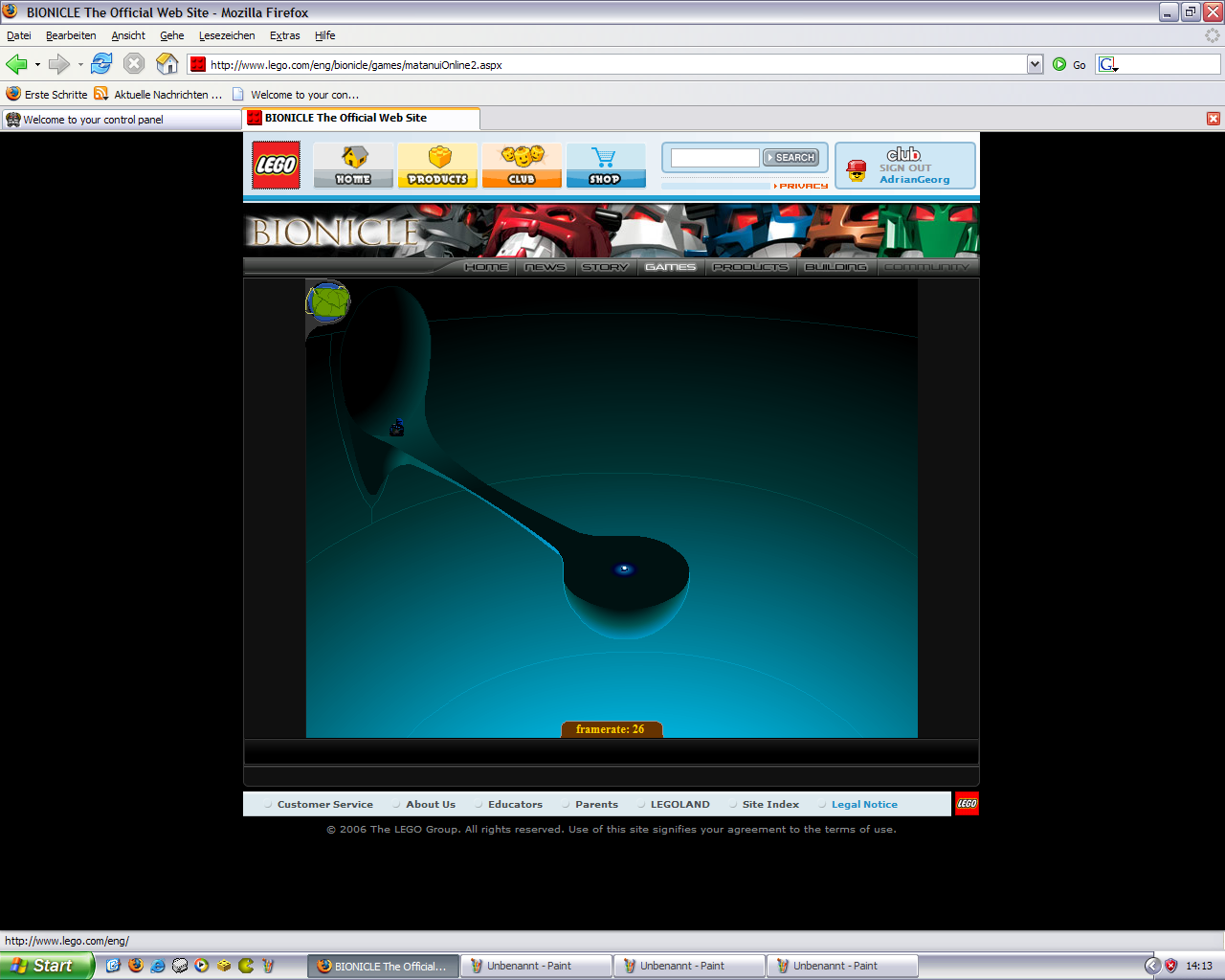
Task: Open the 'Welcome to your con…' bookmark
Action: 296,95
